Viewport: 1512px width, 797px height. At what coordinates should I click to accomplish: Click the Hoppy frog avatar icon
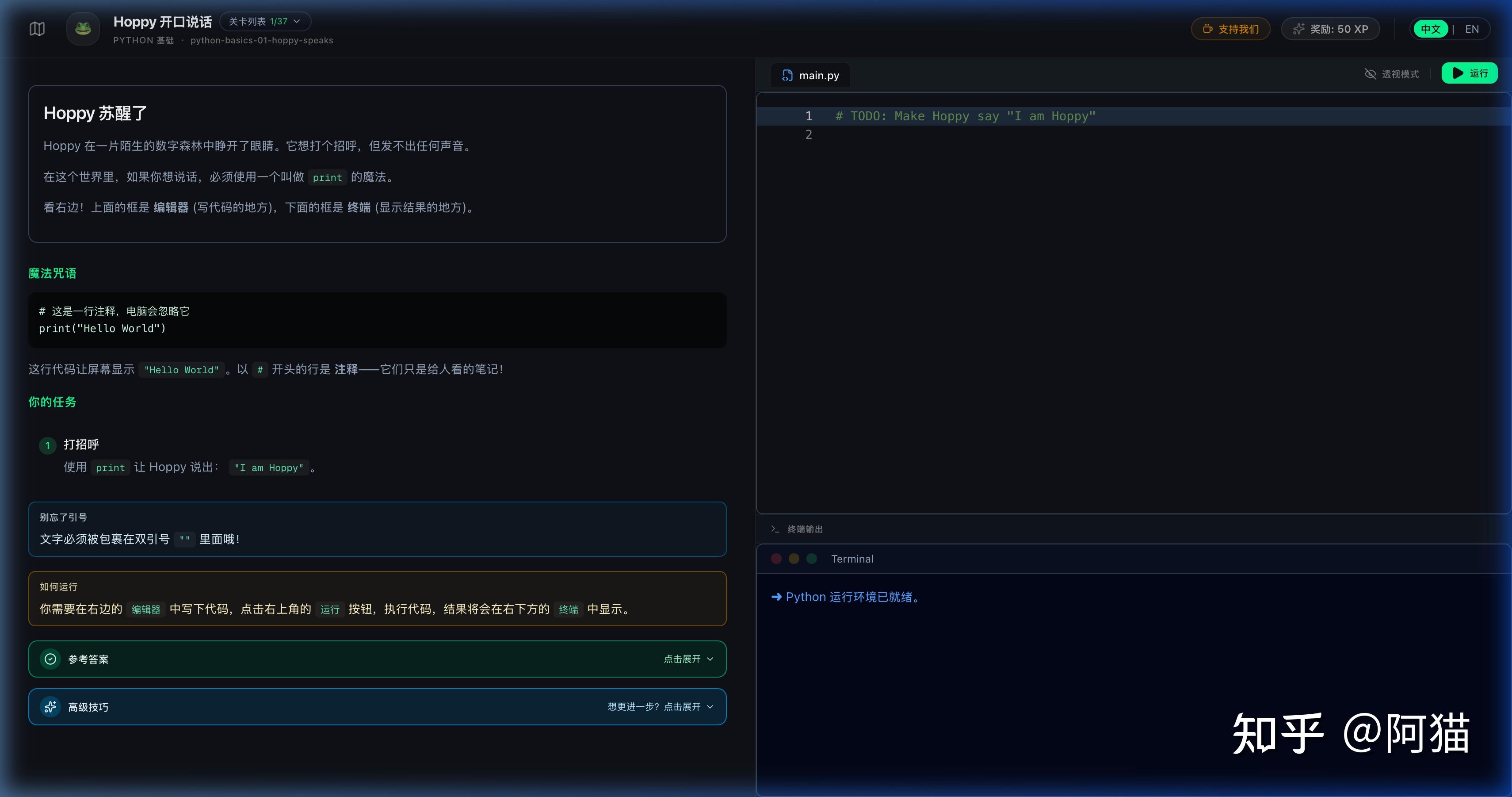(83, 29)
